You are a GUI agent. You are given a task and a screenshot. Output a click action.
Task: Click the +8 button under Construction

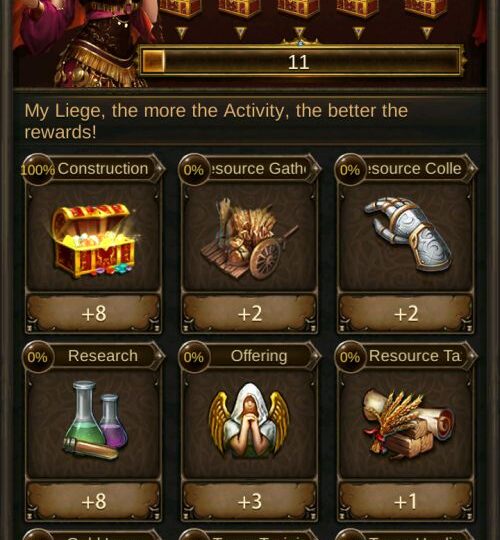click(94, 314)
